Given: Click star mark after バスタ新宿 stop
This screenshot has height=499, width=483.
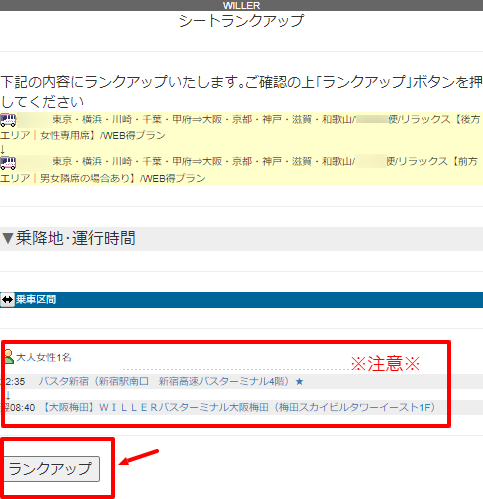Looking at the screenshot, I should click(299, 382).
